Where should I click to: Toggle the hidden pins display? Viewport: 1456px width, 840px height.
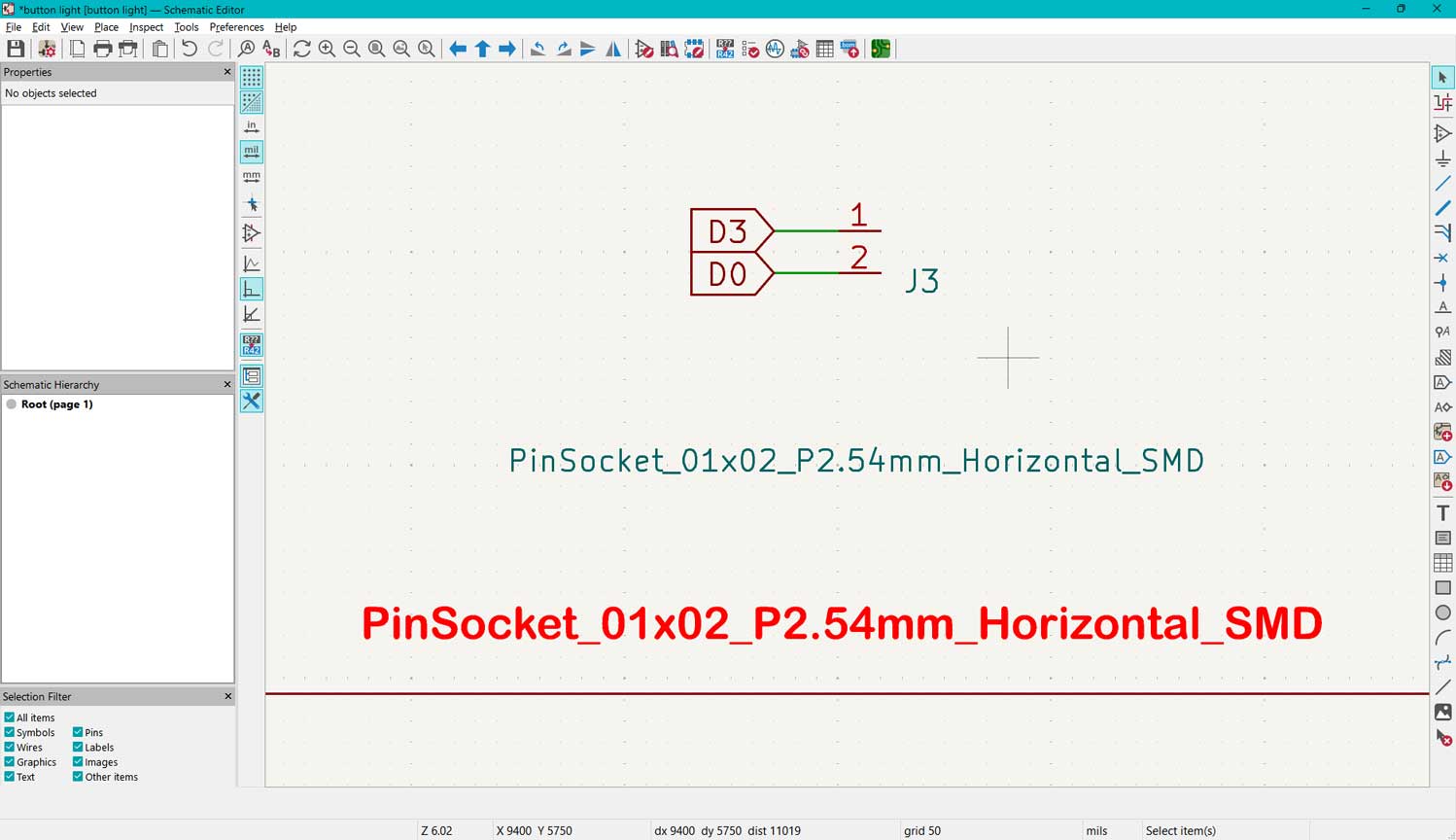(252, 233)
